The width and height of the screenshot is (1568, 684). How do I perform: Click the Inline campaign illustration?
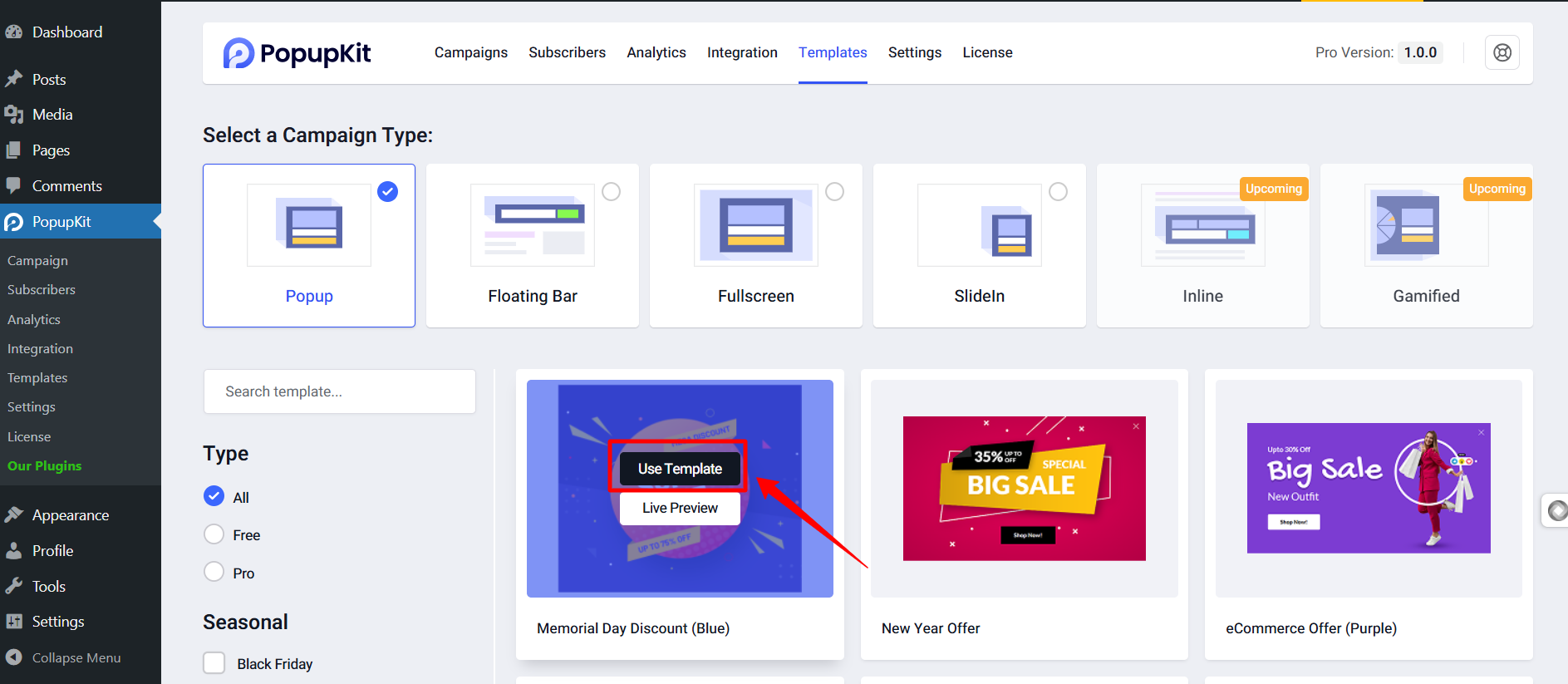tap(1203, 225)
